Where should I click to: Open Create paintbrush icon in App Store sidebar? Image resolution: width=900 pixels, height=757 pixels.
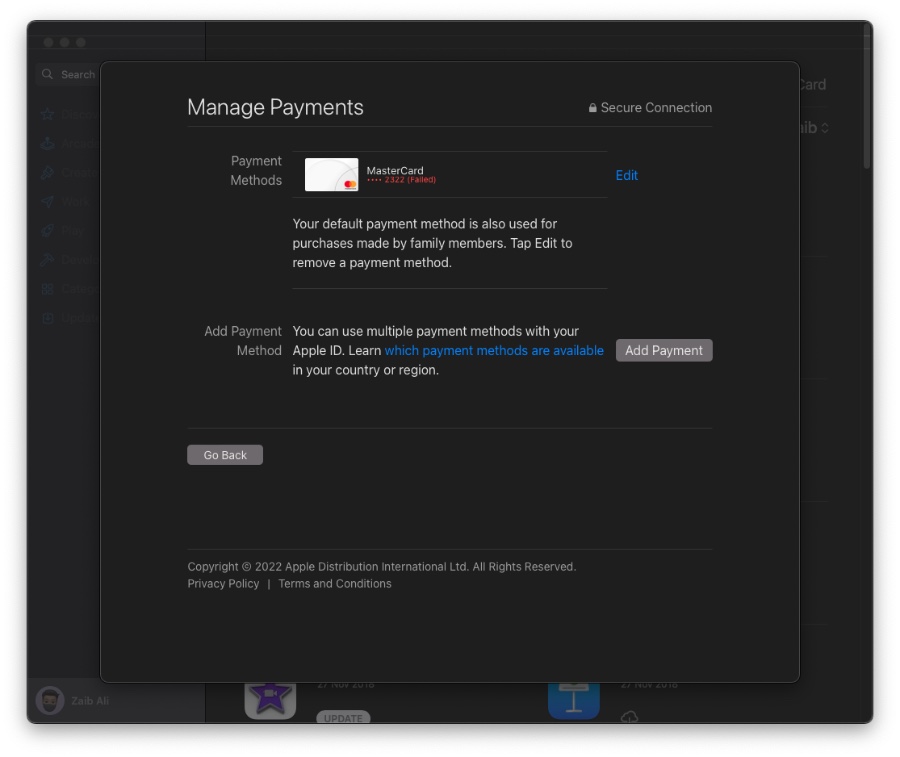(x=48, y=172)
